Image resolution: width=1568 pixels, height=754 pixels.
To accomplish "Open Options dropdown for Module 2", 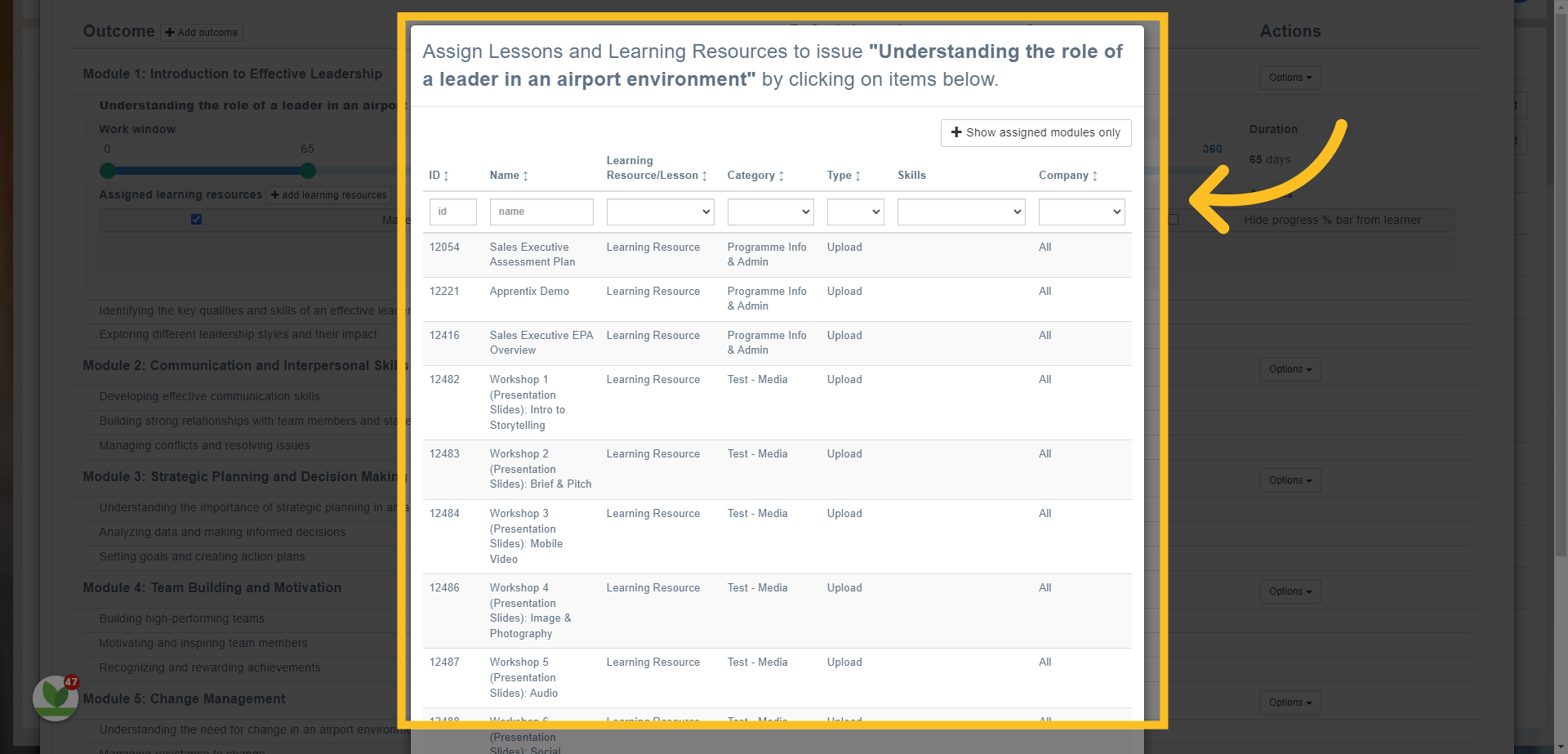I will [x=1290, y=369].
